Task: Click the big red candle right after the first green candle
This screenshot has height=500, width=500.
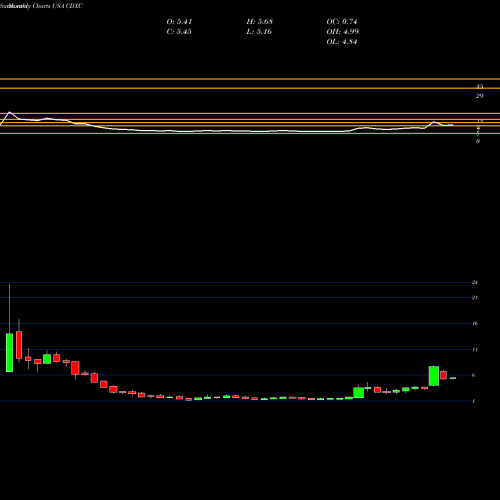Action: (x=19, y=345)
